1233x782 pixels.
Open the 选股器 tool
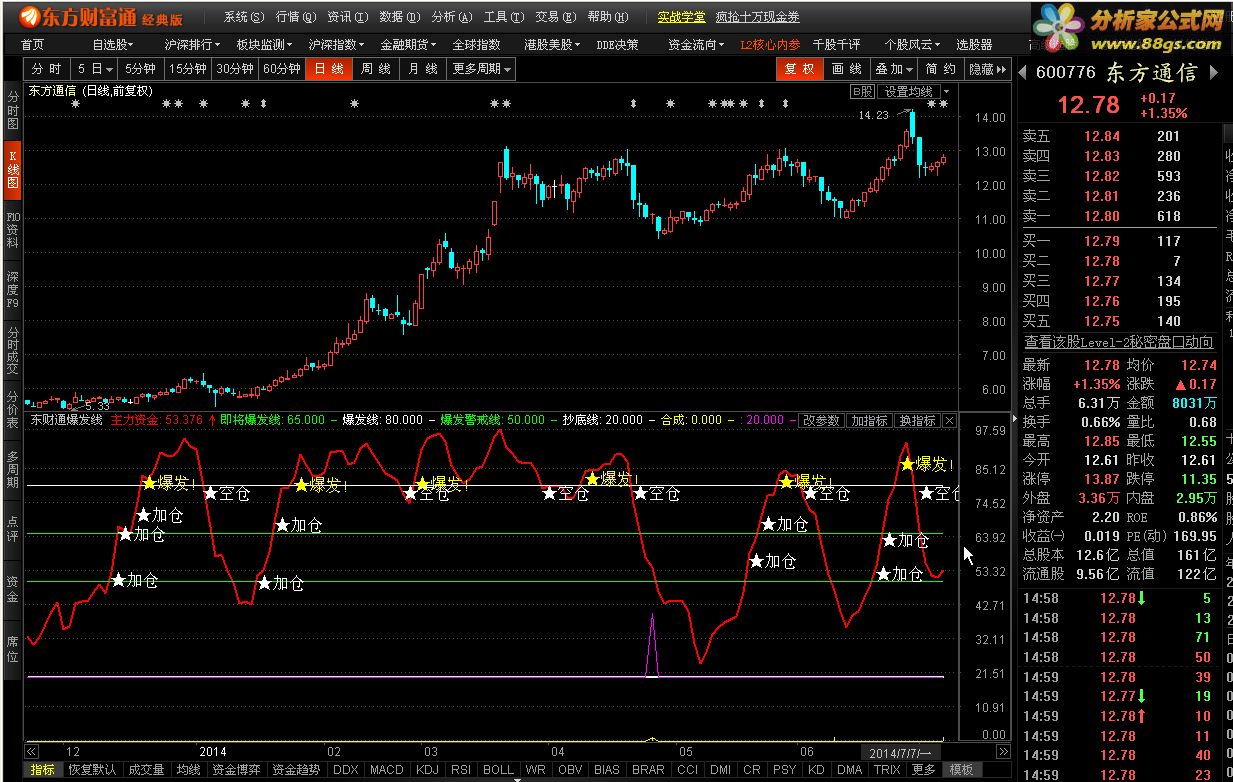(x=974, y=44)
